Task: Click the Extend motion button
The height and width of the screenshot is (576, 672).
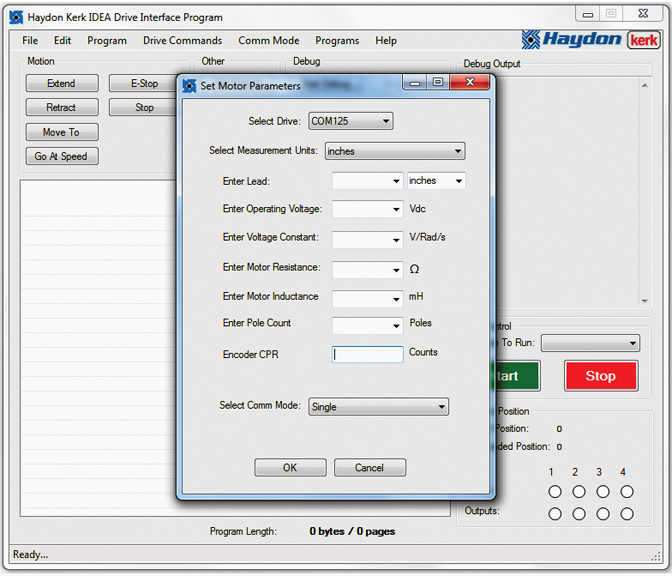Action: click(x=61, y=83)
